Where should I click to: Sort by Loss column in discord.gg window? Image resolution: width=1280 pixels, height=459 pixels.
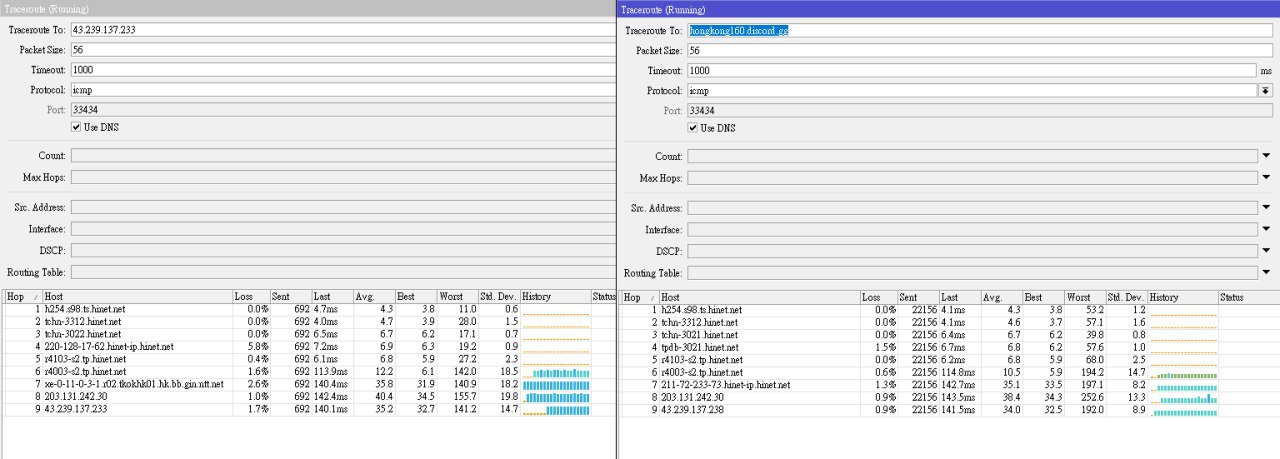878,298
